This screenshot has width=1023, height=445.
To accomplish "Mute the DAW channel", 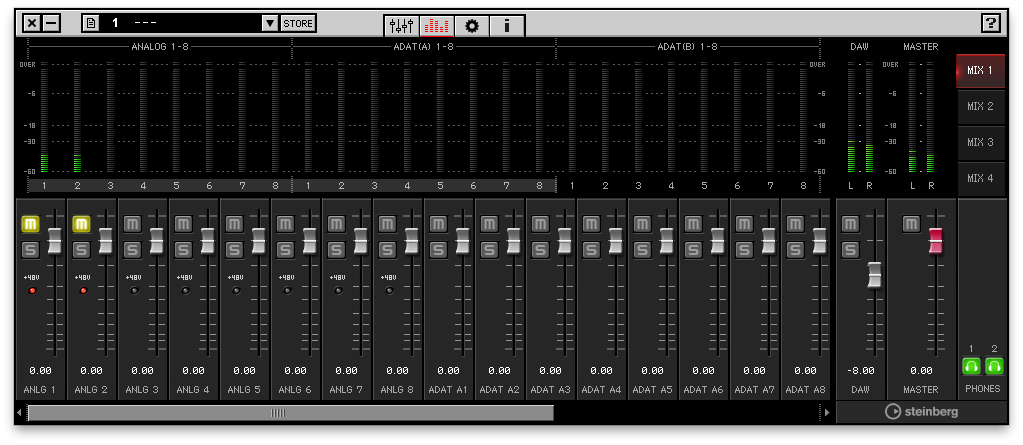I will (849, 224).
